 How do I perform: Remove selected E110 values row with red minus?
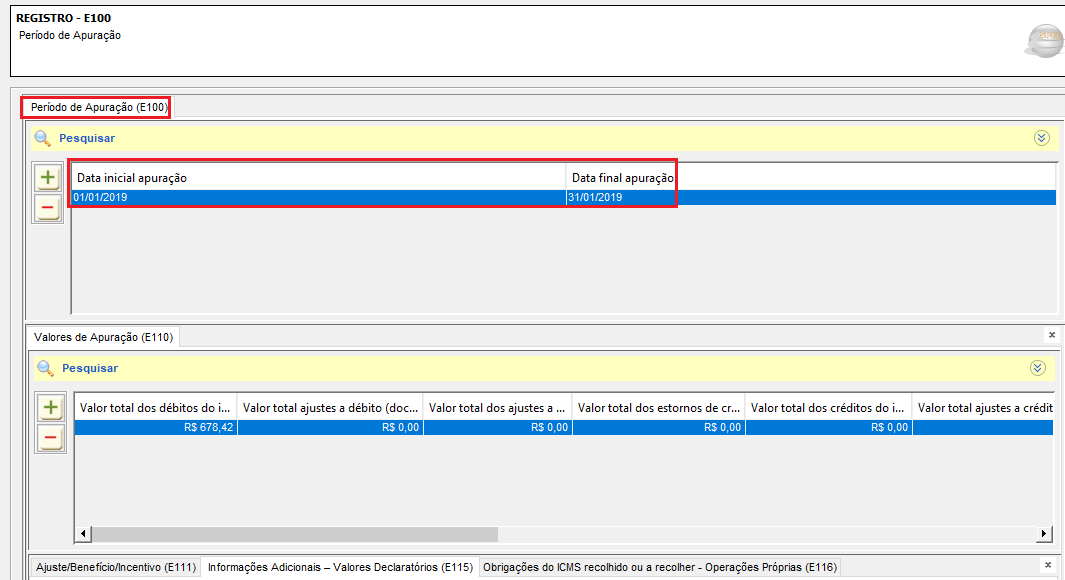coord(50,437)
